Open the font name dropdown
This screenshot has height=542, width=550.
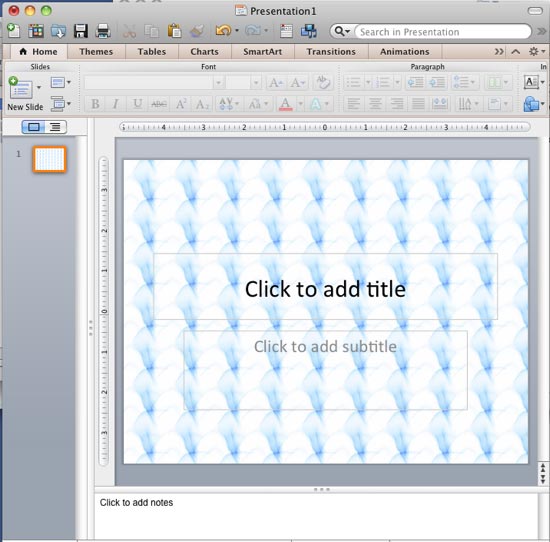pos(219,83)
